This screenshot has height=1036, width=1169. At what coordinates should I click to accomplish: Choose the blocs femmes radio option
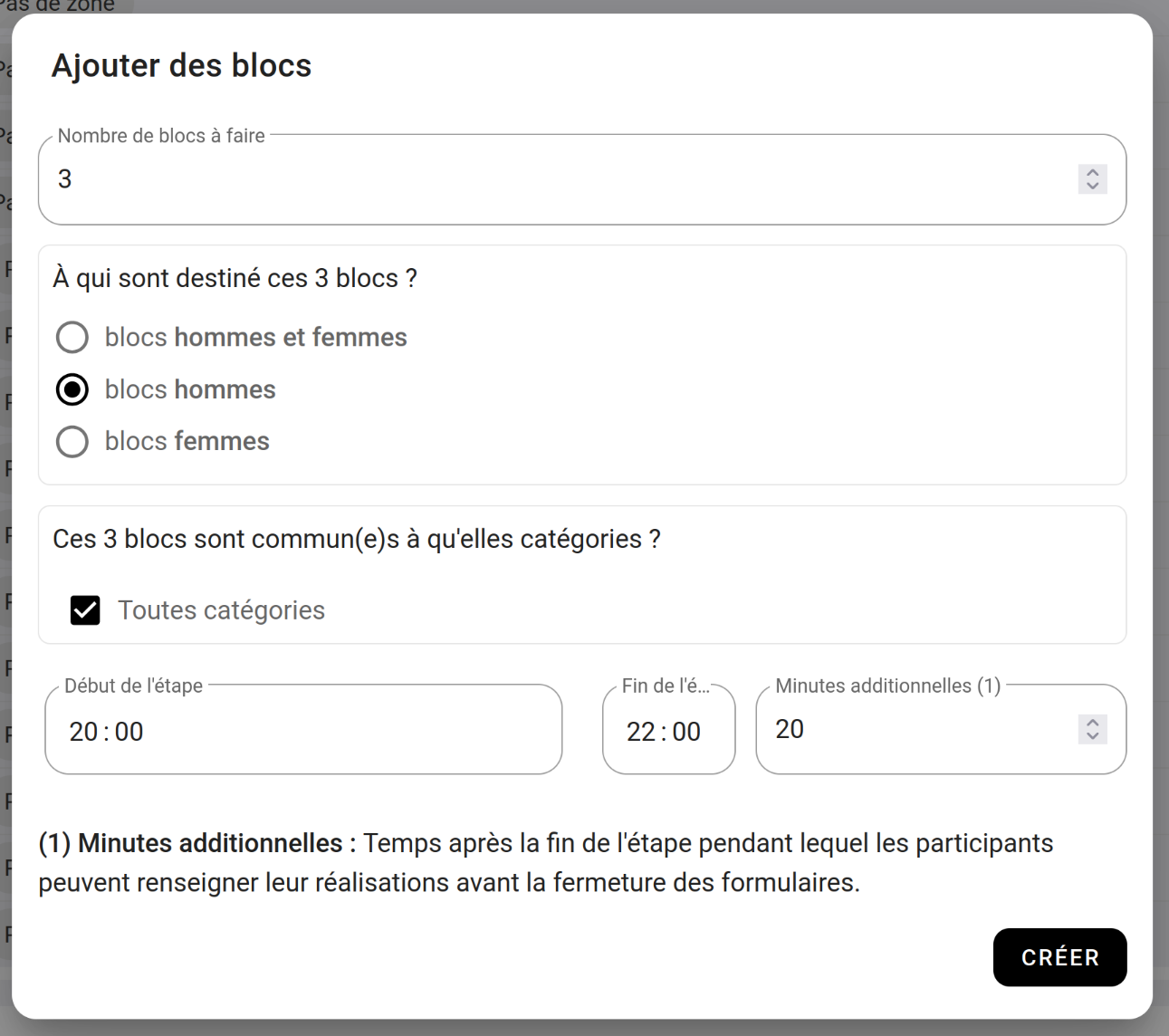(72, 442)
